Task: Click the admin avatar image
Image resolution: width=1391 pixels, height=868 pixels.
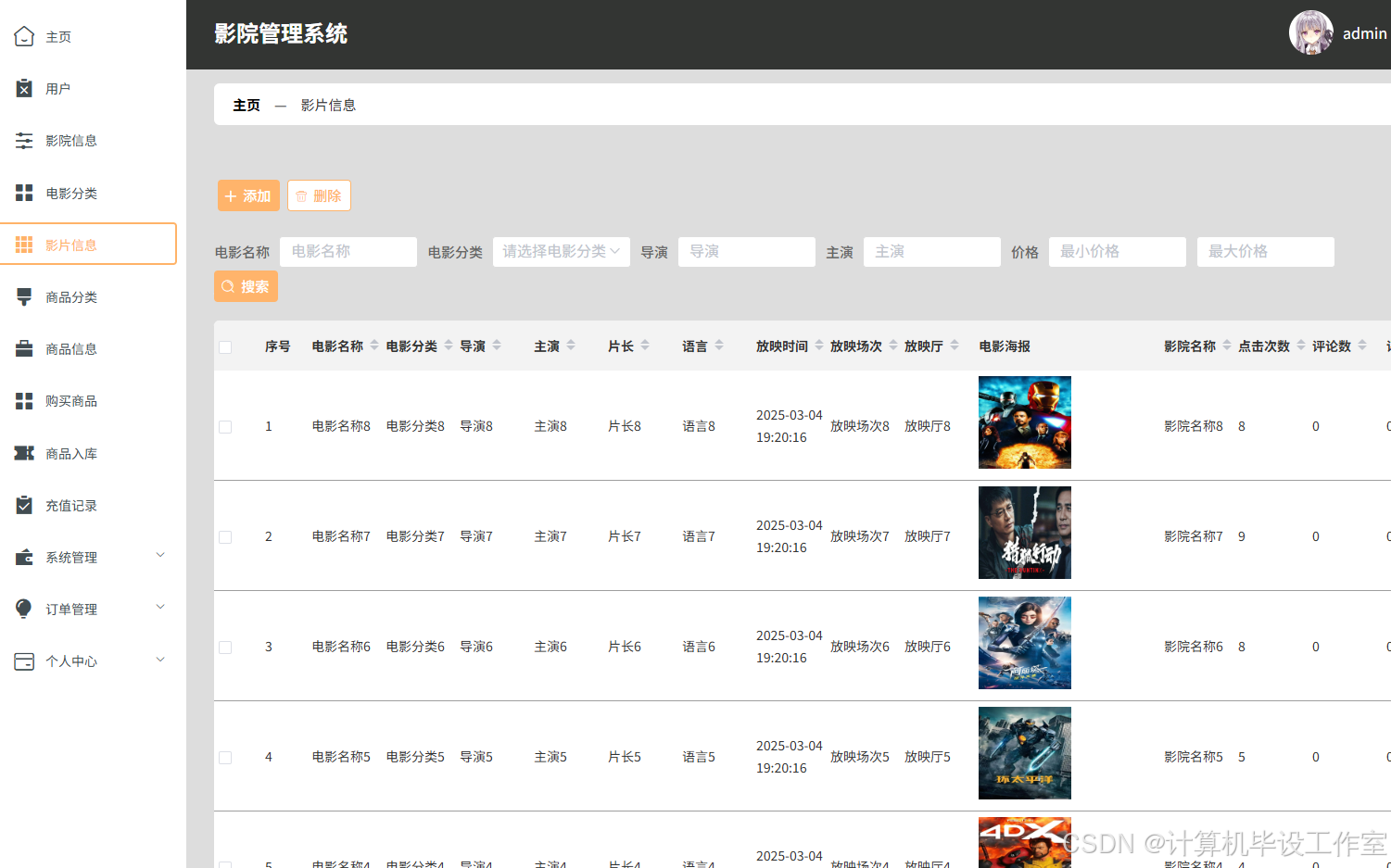Action: click(x=1310, y=33)
